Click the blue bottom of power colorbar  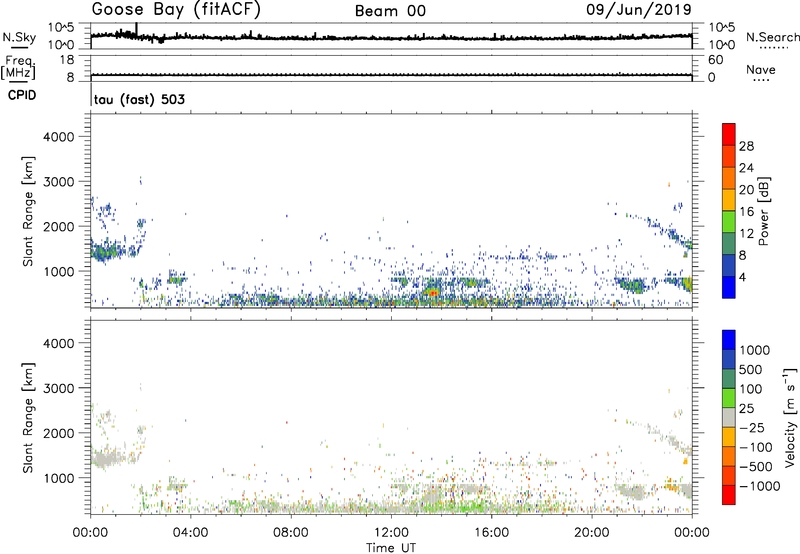pos(729,287)
